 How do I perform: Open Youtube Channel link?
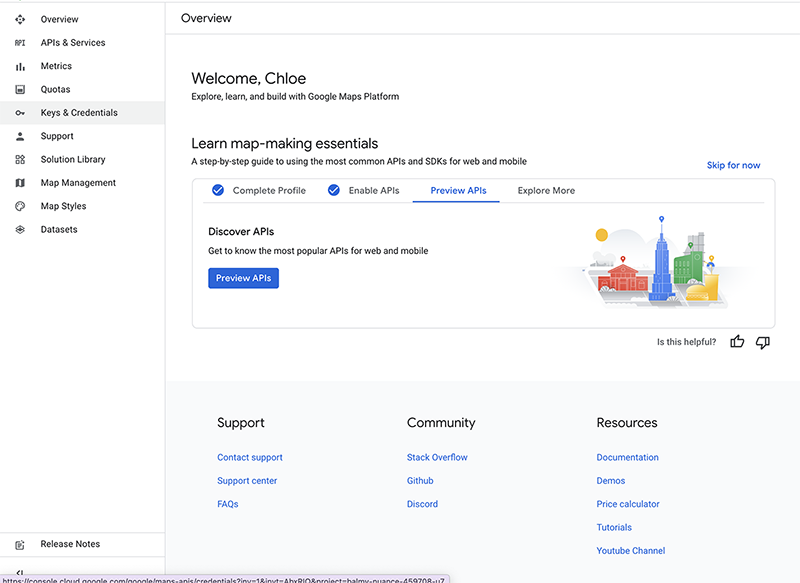tap(631, 551)
